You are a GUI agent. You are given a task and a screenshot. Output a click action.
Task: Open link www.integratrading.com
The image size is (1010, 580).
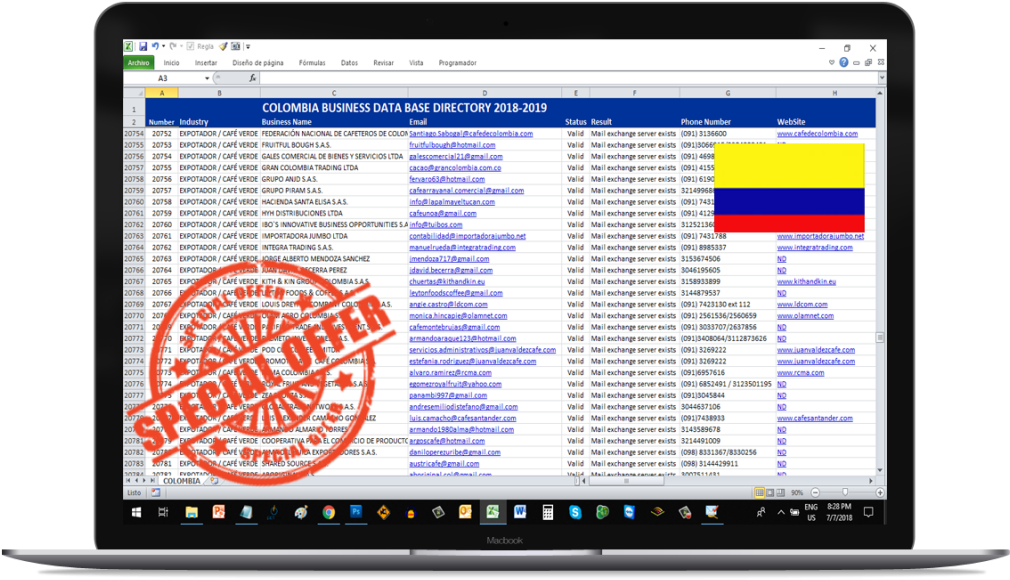815,247
